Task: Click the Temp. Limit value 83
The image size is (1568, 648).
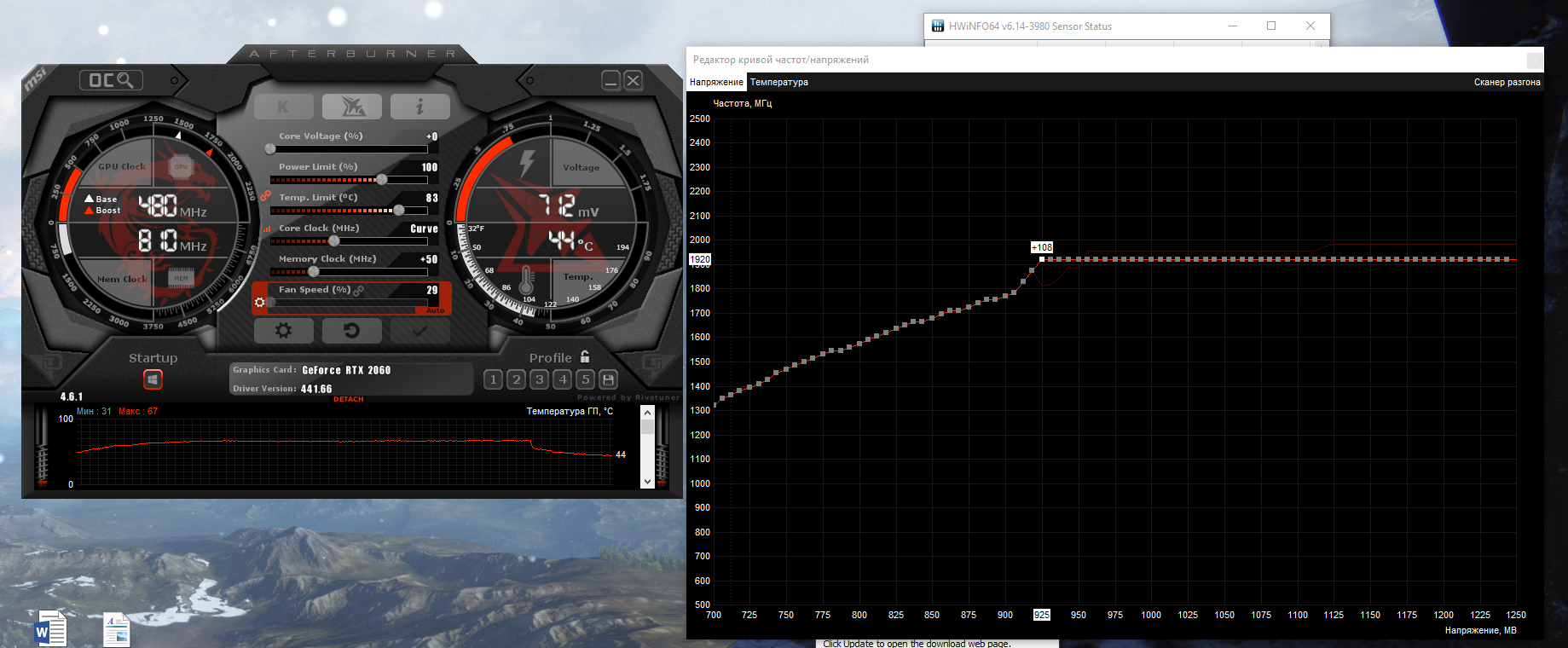Action: click(x=432, y=198)
